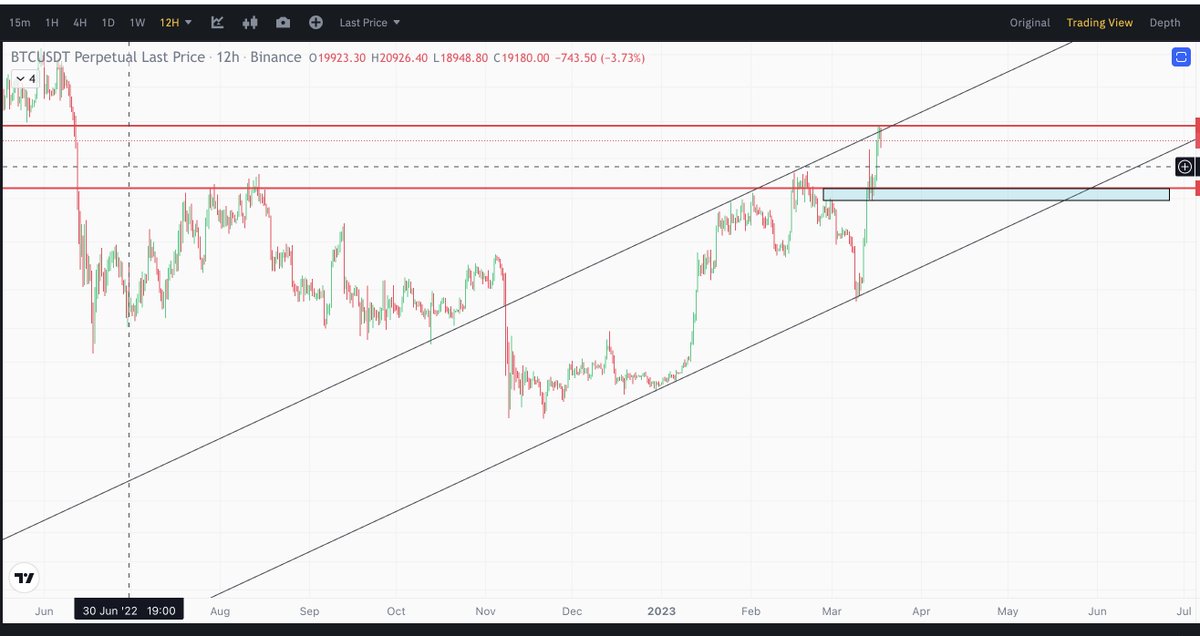Open the Last Price dropdown
Viewport: 1200px width, 636px height.
[x=370, y=22]
